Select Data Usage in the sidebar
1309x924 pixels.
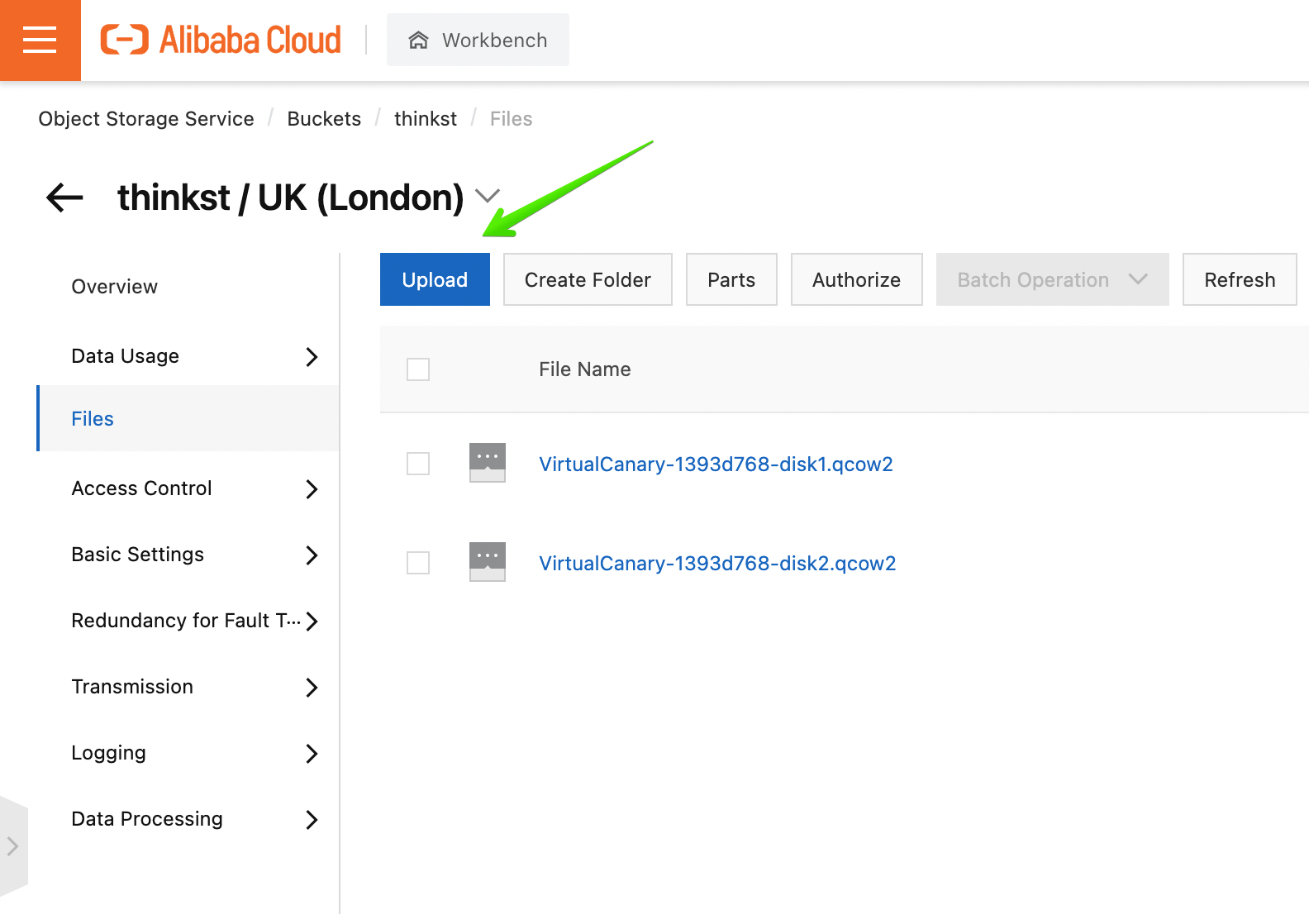point(188,356)
